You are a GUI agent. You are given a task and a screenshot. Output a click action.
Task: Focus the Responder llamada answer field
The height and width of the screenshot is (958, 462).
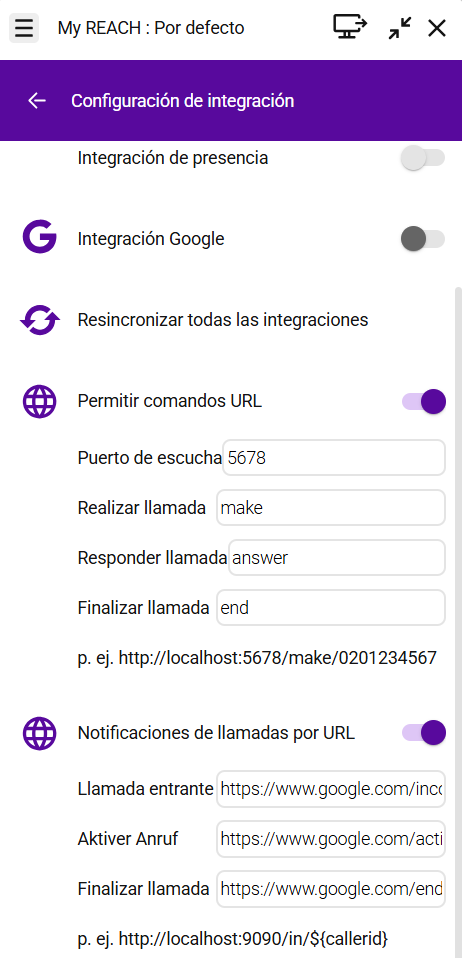coord(337,557)
